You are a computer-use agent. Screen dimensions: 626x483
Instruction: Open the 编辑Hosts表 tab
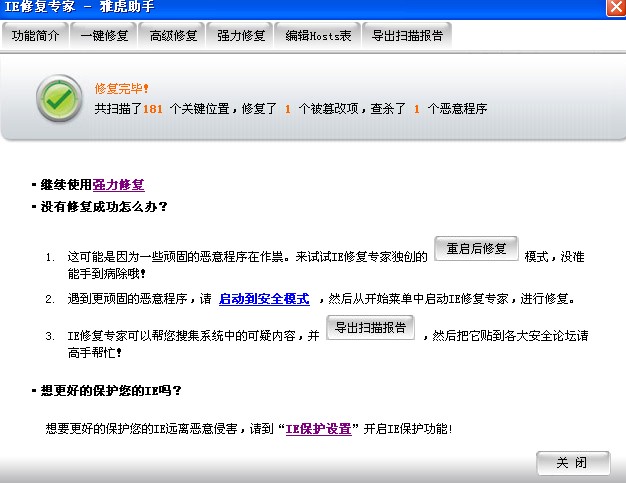click(x=318, y=36)
